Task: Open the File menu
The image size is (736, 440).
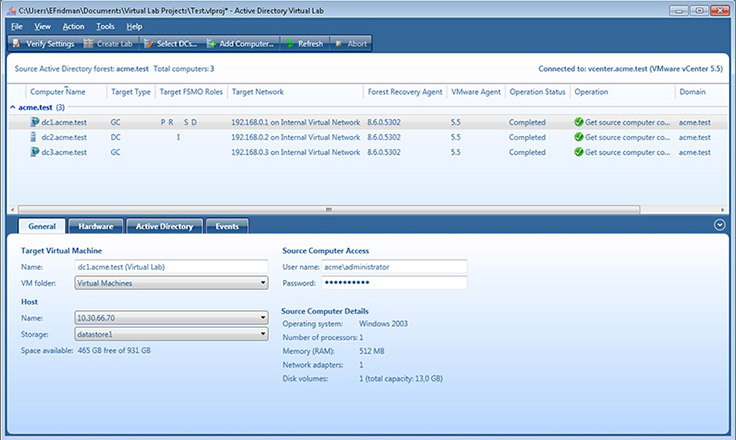Action: coord(17,26)
